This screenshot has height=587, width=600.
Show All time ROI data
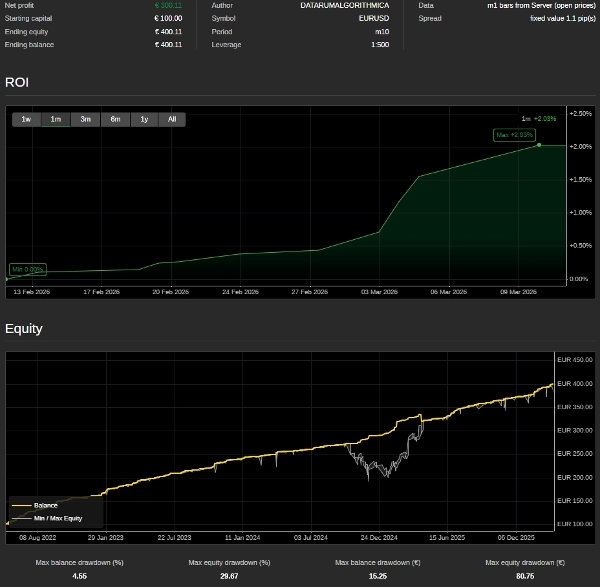[x=172, y=119]
